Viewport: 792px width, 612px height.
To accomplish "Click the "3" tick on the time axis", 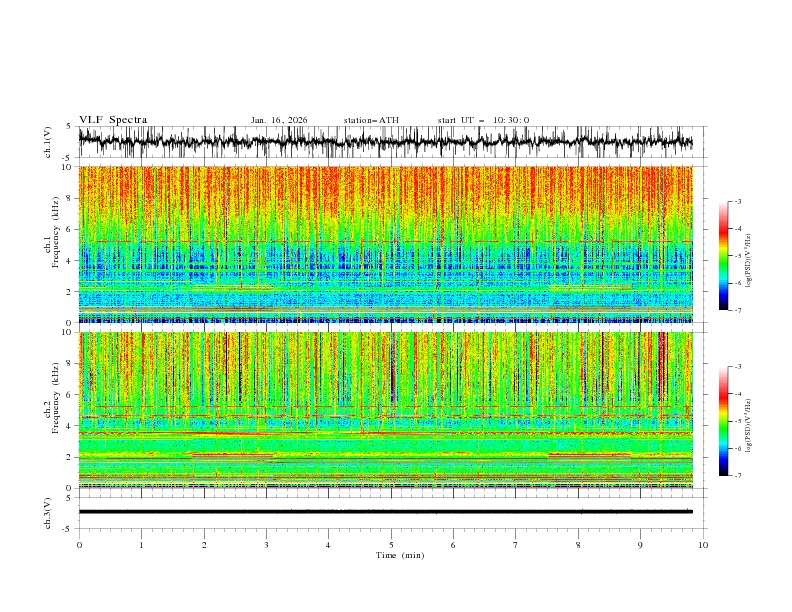I will coord(266,545).
